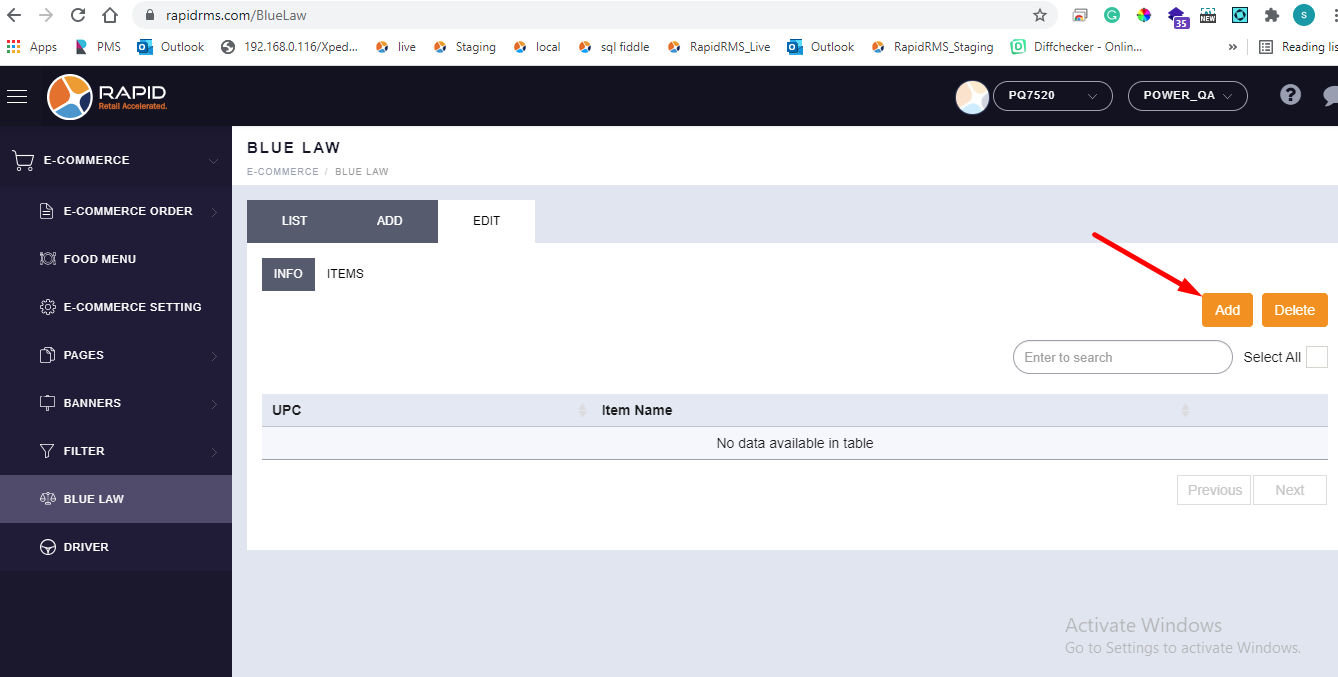The image size is (1338, 677).
Task: Open the POWER_QA user dropdown
Action: click(x=1187, y=96)
